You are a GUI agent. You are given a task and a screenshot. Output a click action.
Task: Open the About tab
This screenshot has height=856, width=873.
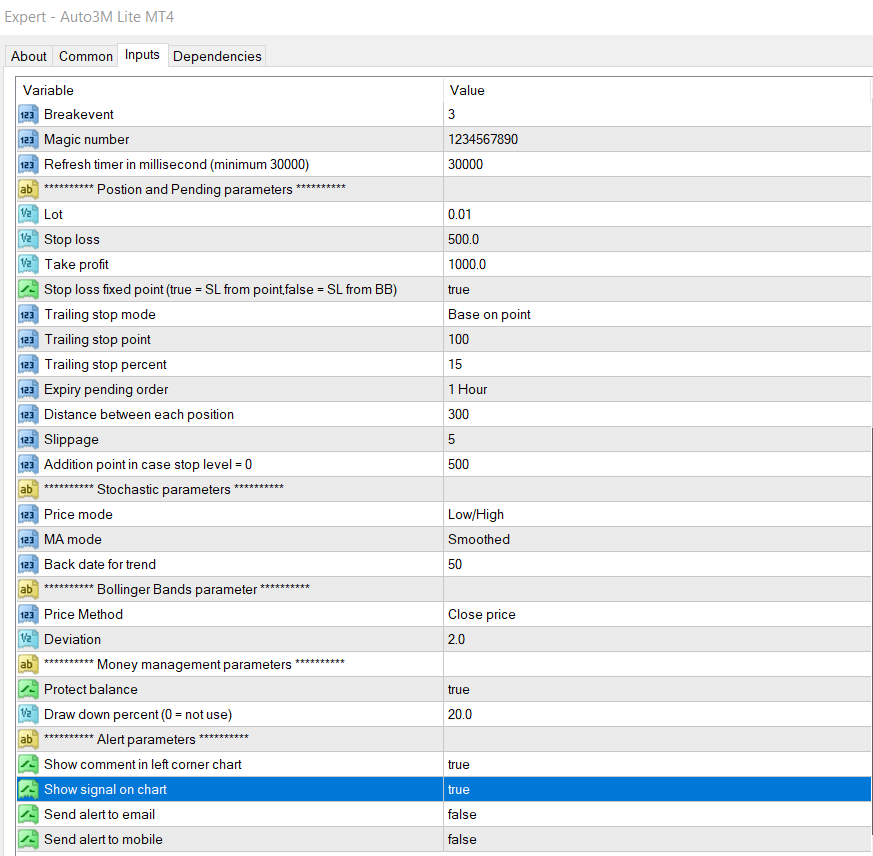(x=29, y=56)
